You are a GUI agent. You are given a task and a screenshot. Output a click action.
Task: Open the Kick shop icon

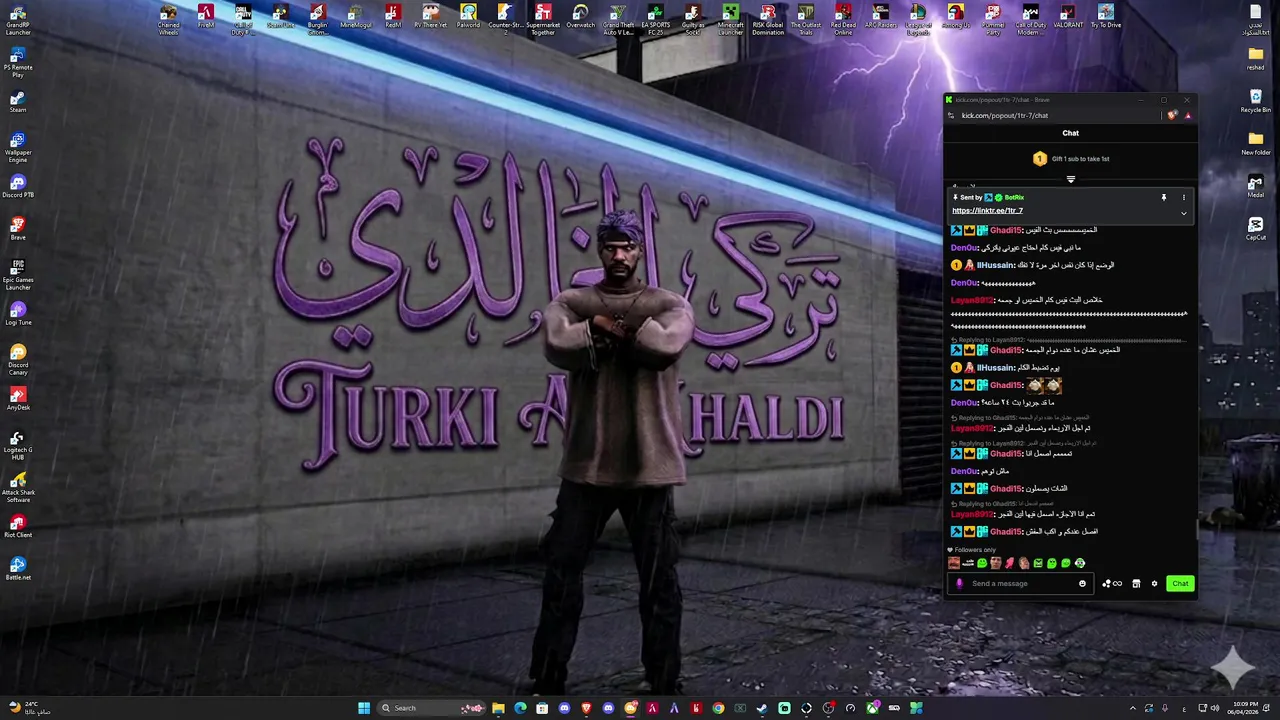coord(1136,584)
